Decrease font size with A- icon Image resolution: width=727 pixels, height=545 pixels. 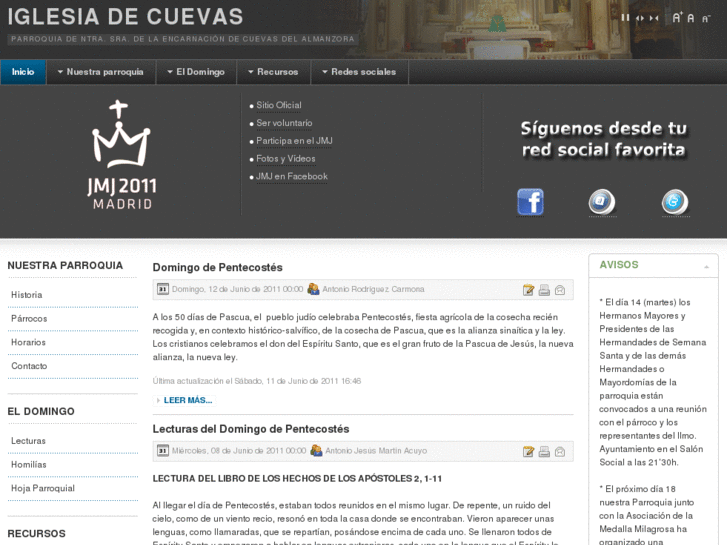coord(706,19)
